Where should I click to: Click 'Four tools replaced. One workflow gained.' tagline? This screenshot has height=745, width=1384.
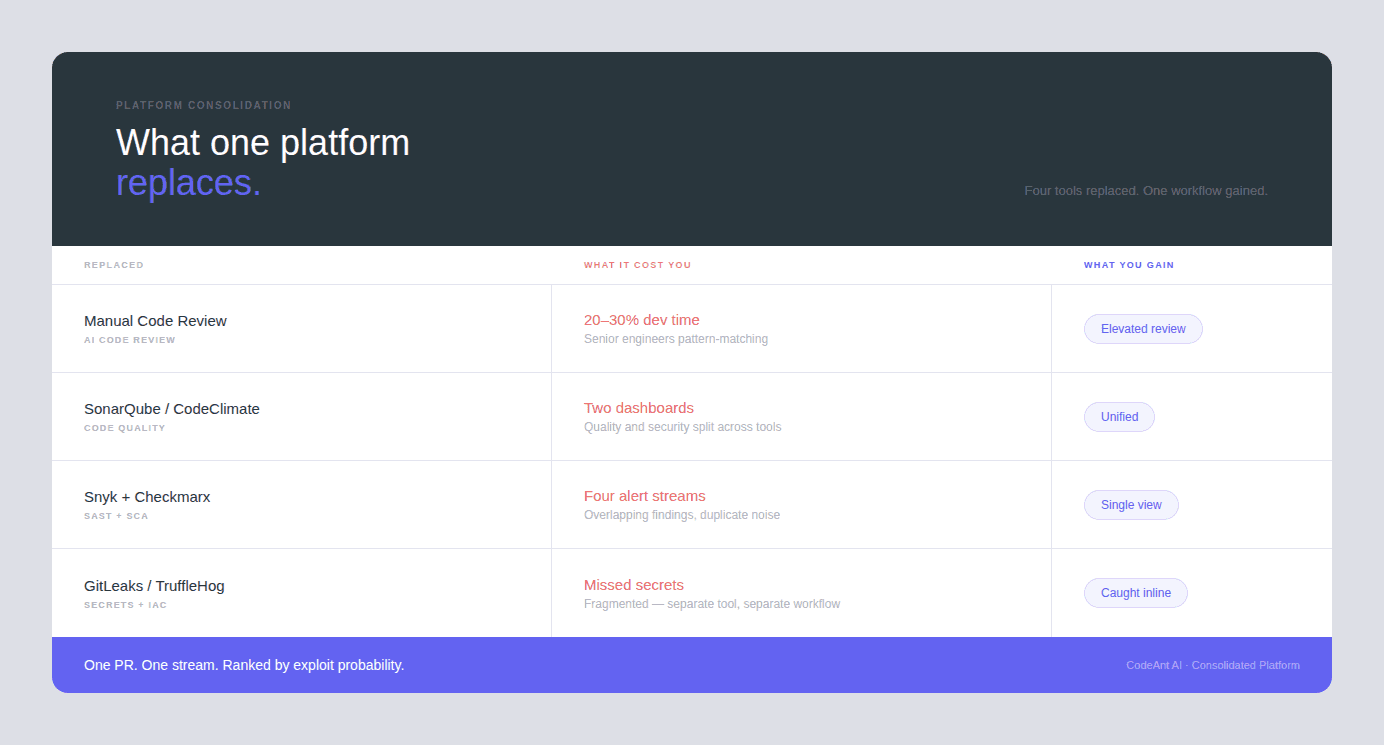click(1146, 190)
